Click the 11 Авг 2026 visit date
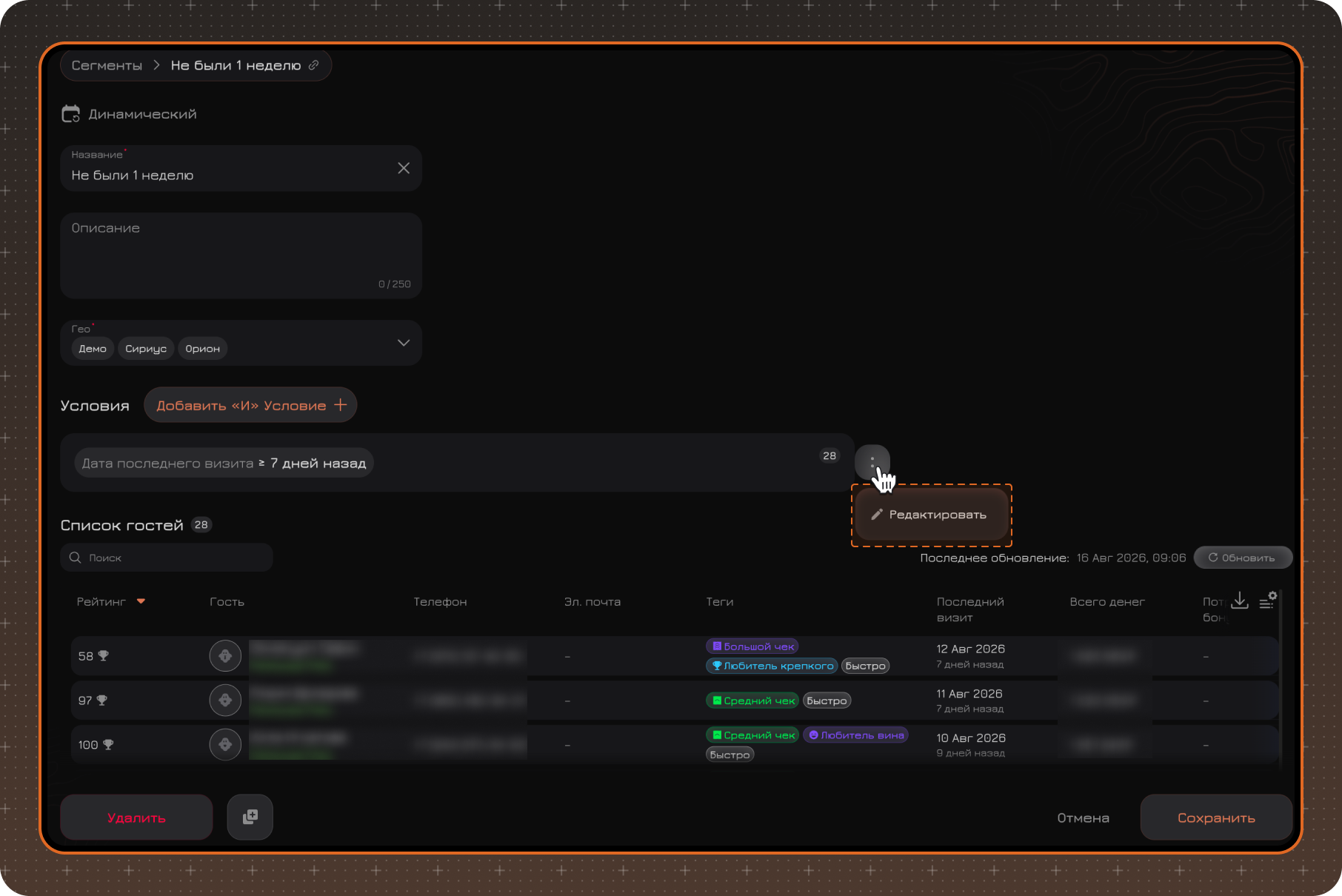Viewport: 1342px width, 896px height. pyautogui.click(x=969, y=694)
